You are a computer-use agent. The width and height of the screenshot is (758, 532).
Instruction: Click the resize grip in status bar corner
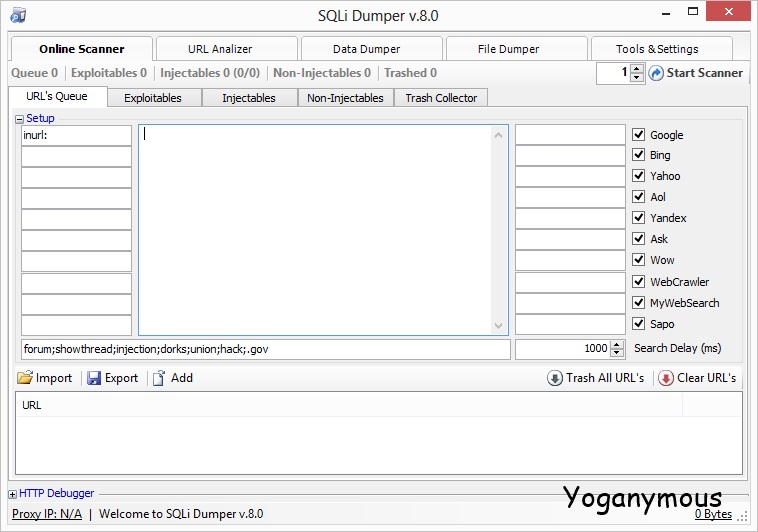742,517
